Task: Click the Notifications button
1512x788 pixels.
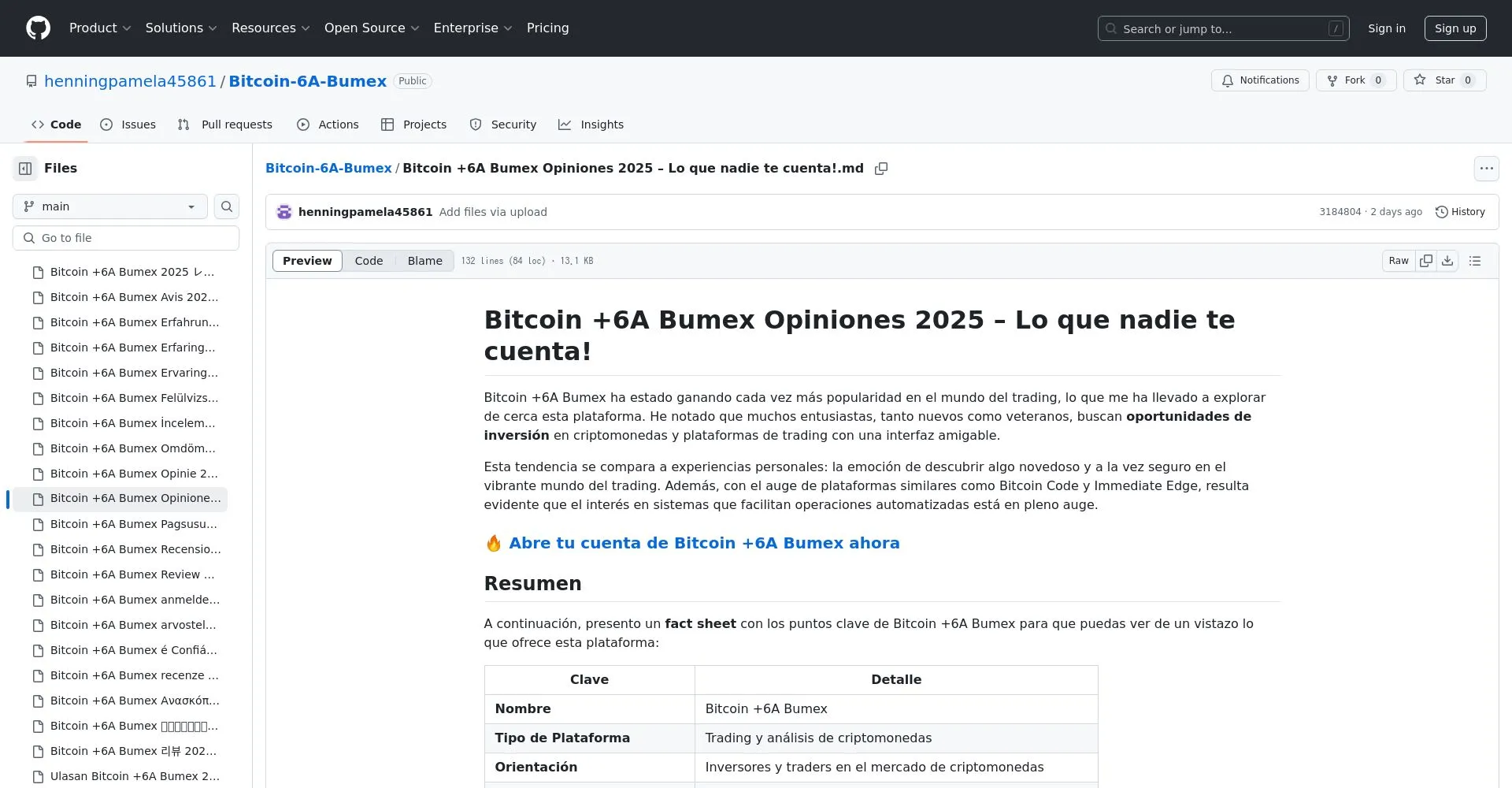Action: [1260, 80]
